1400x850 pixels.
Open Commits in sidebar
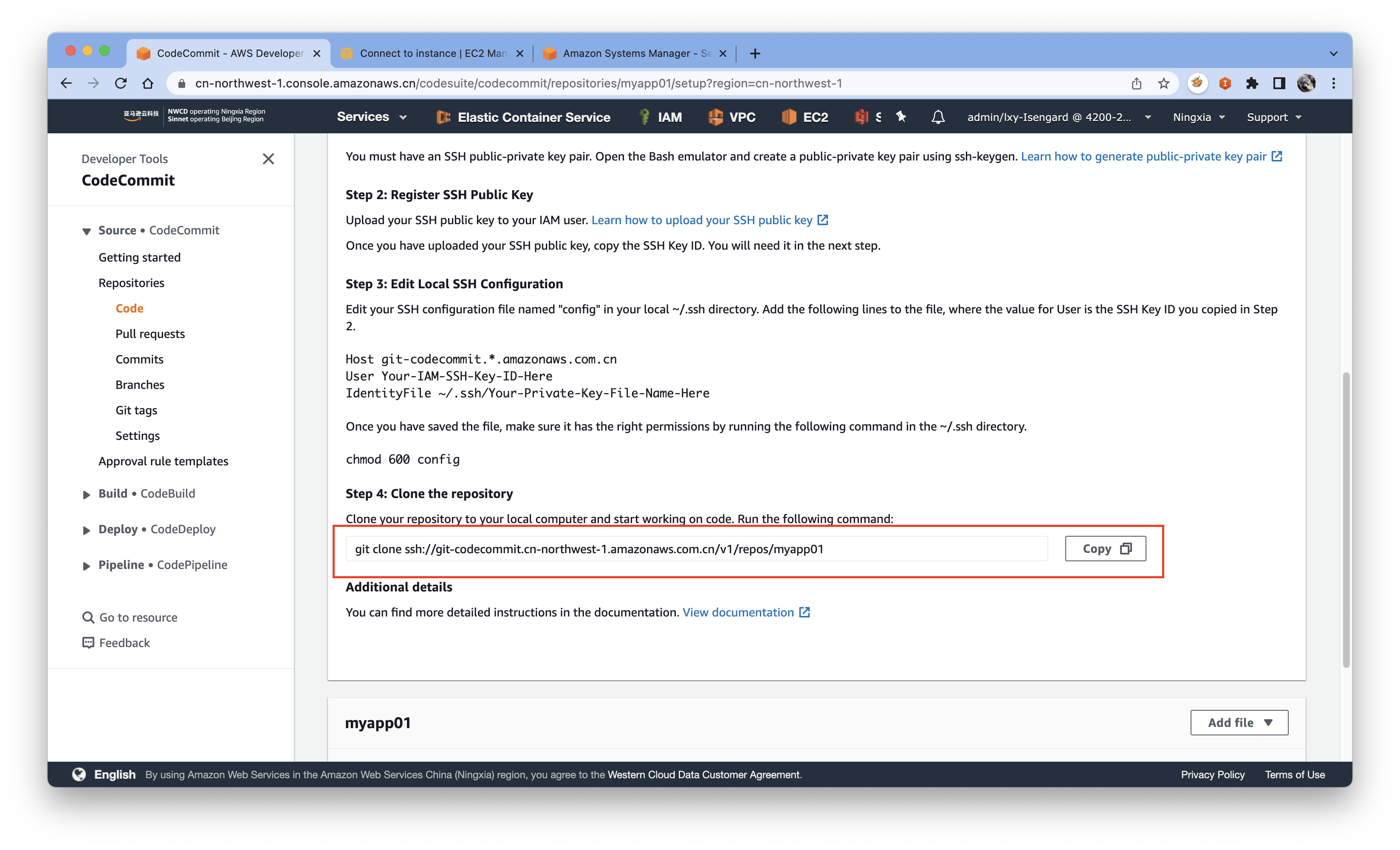pyautogui.click(x=139, y=360)
